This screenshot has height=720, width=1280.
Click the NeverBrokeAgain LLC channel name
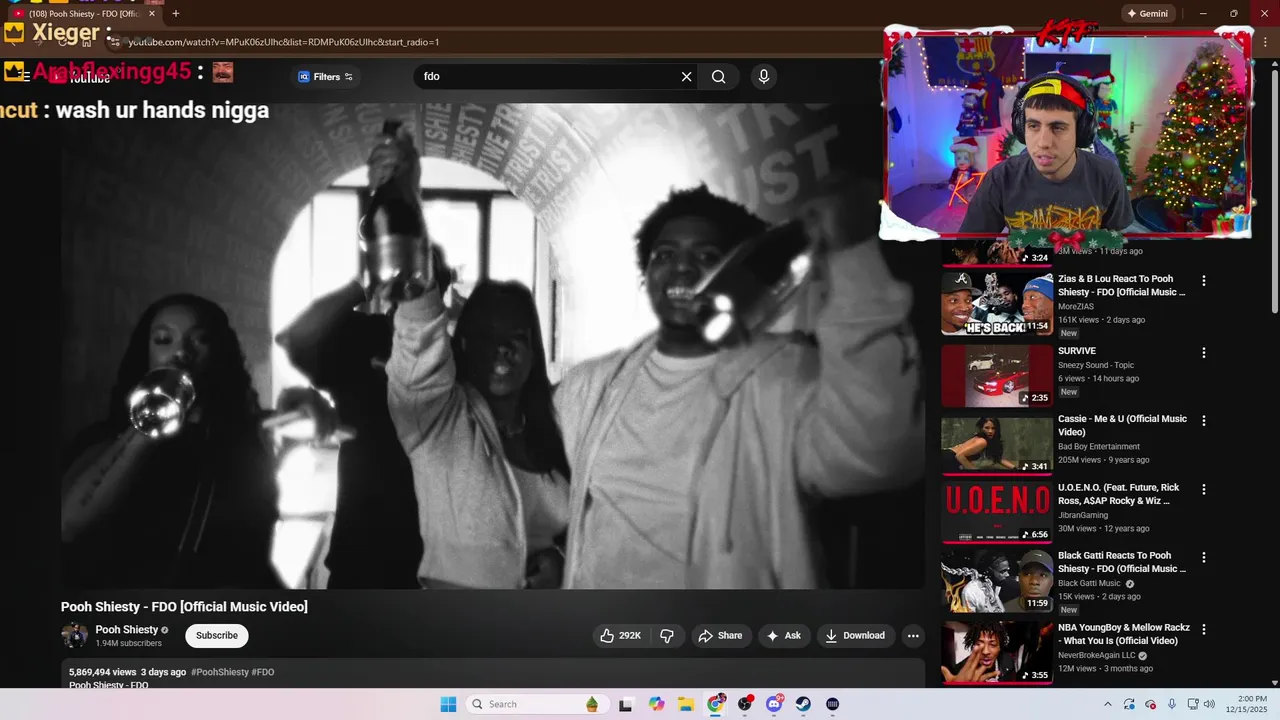[1097, 655]
